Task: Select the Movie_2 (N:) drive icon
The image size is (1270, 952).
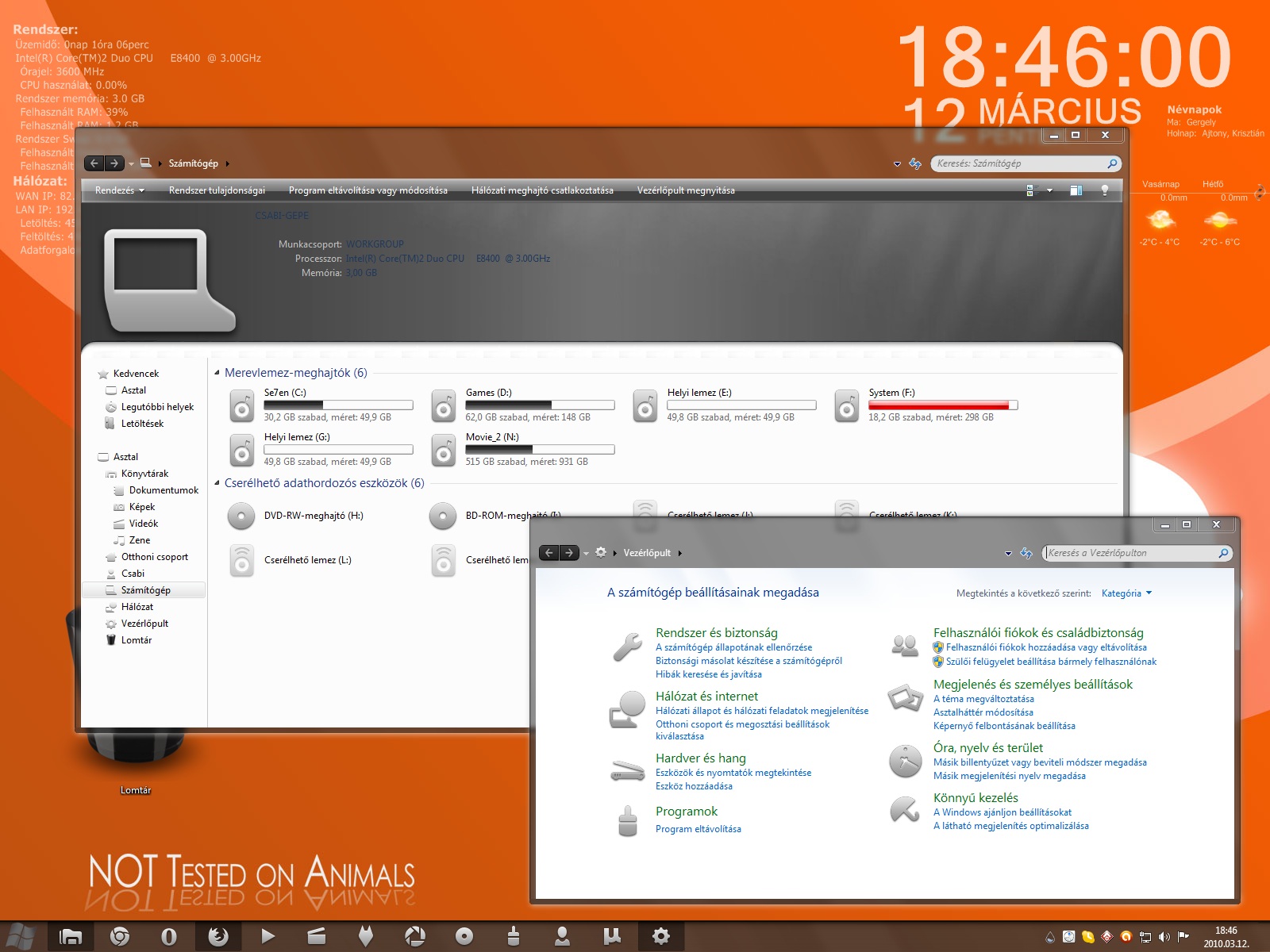Action: coord(443,451)
